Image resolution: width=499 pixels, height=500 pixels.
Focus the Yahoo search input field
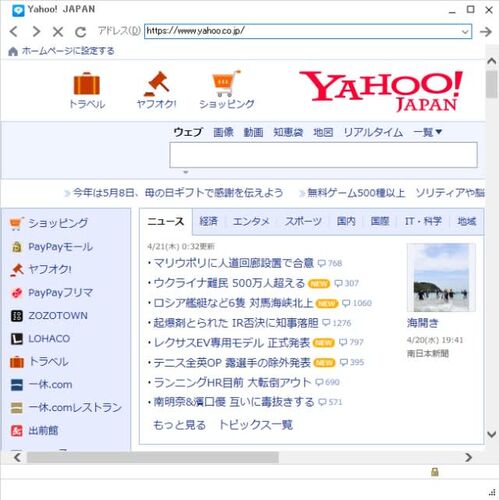click(323, 155)
